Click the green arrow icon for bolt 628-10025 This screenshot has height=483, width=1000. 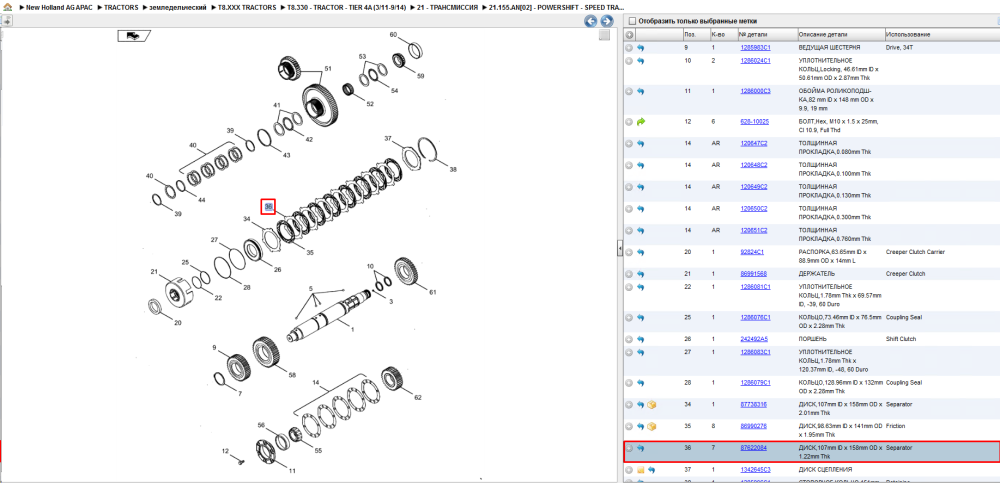[641, 121]
